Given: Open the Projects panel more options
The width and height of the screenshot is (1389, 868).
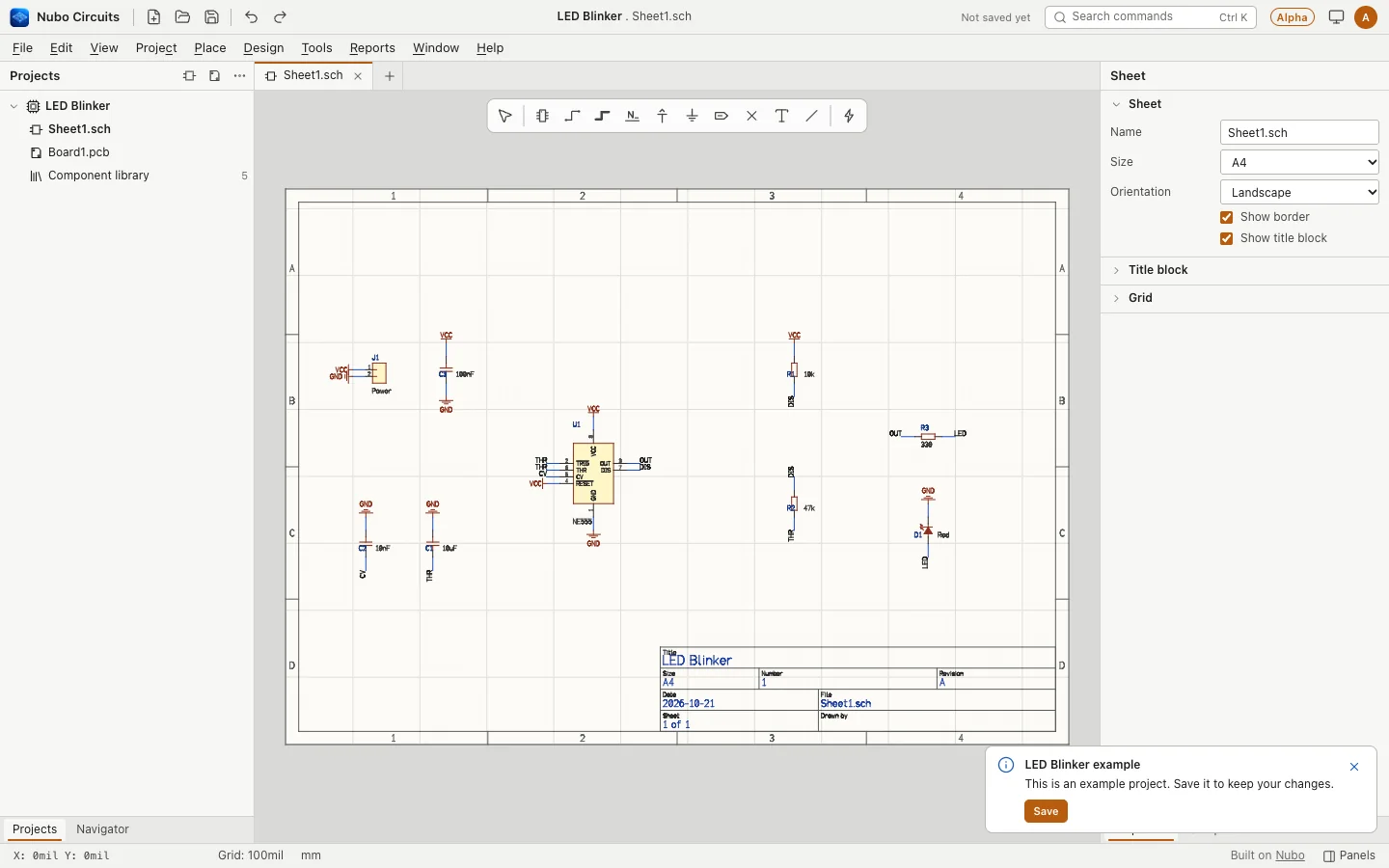Looking at the screenshot, I should tap(240, 76).
